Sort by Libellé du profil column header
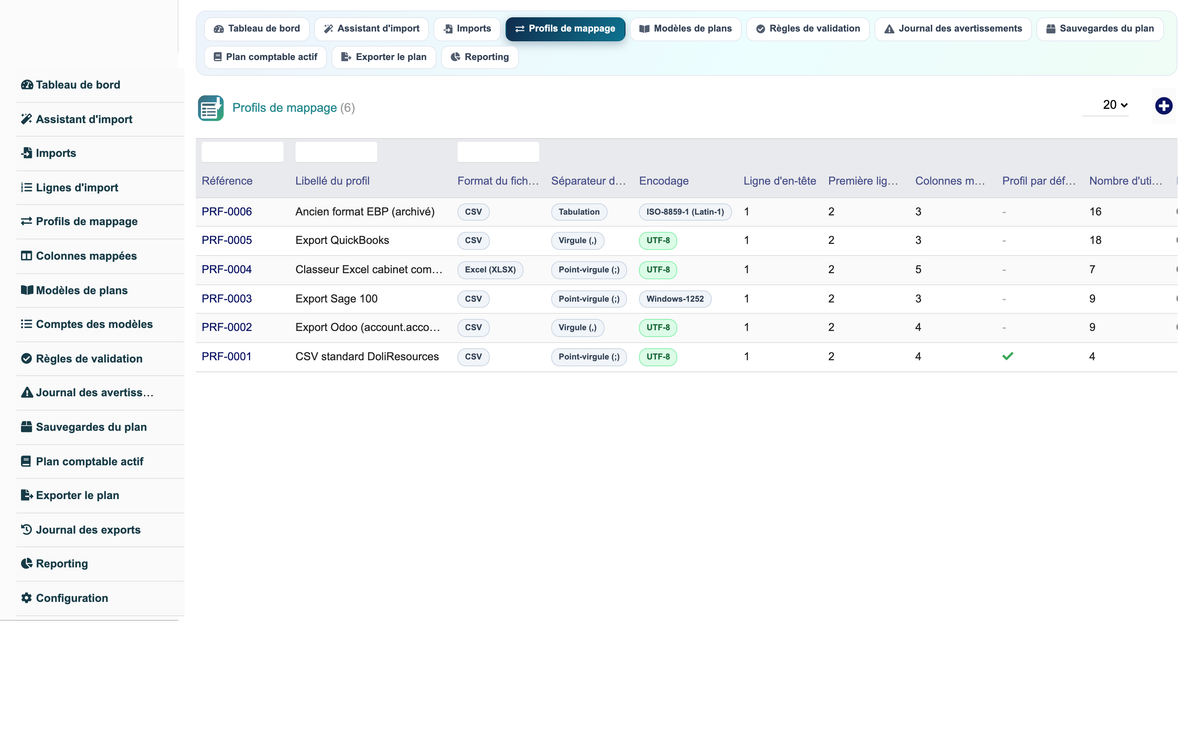 pyautogui.click(x=333, y=181)
